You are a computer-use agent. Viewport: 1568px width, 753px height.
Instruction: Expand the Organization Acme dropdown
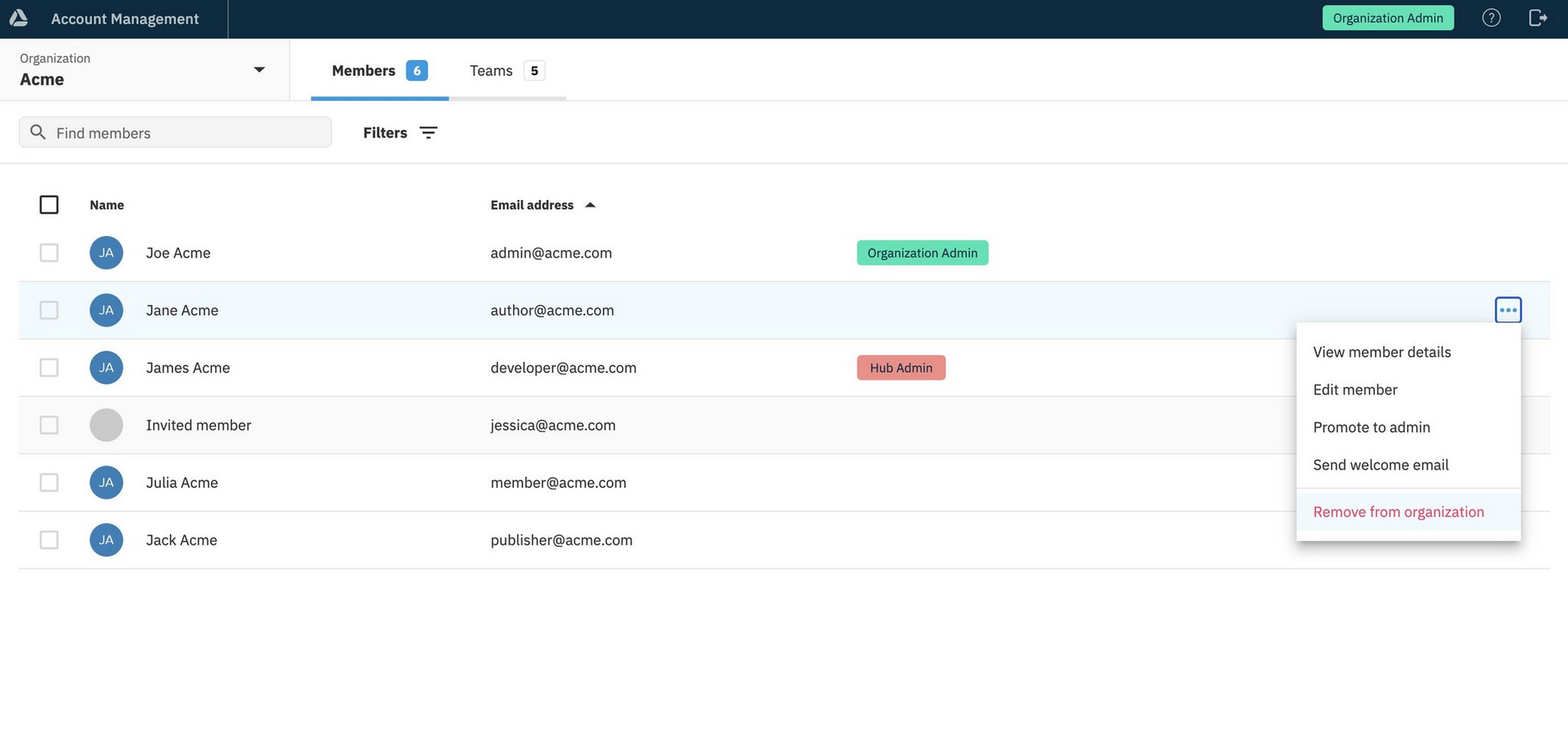tap(259, 70)
